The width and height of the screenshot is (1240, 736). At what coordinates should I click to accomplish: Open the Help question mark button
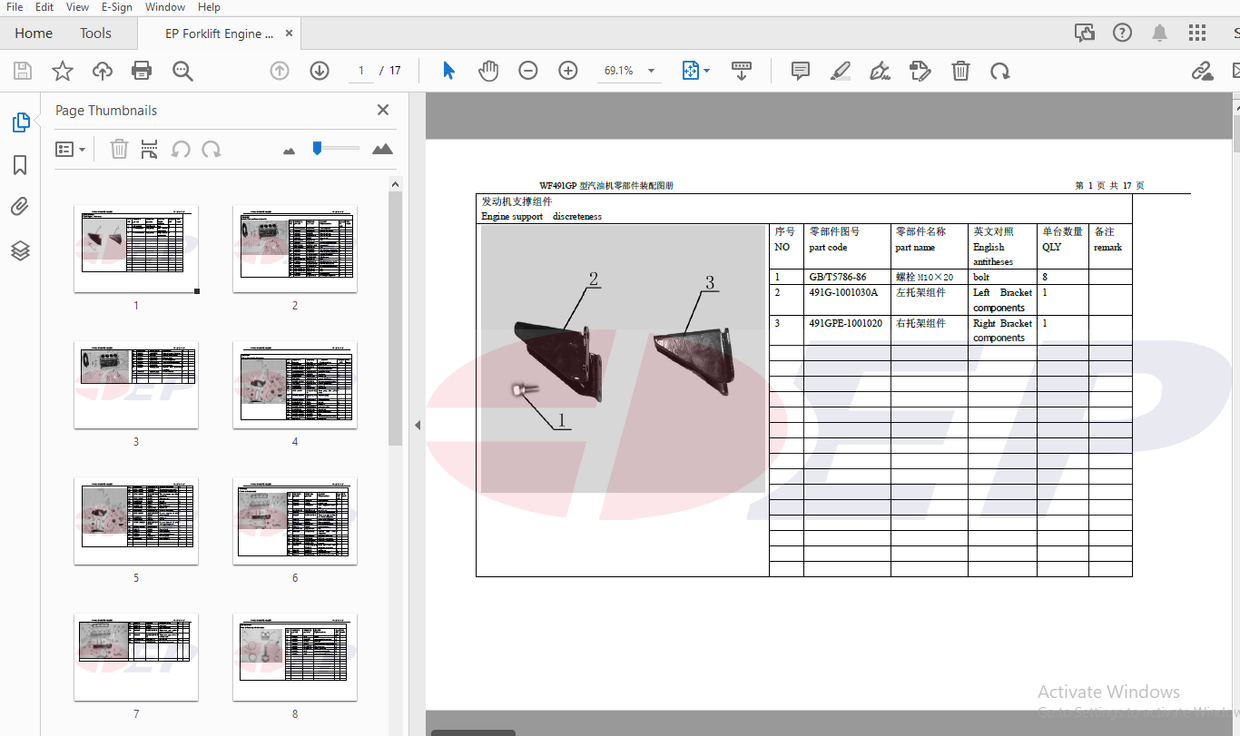pos(1121,32)
